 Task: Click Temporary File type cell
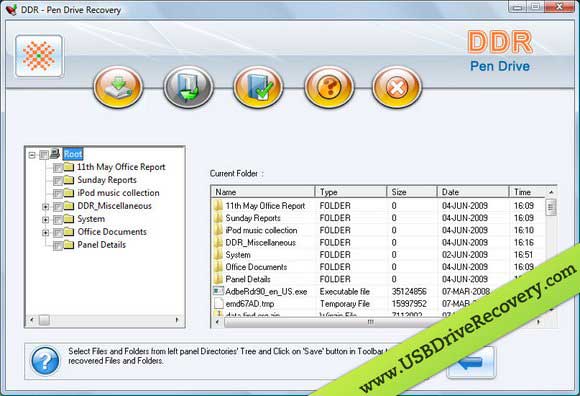point(345,304)
